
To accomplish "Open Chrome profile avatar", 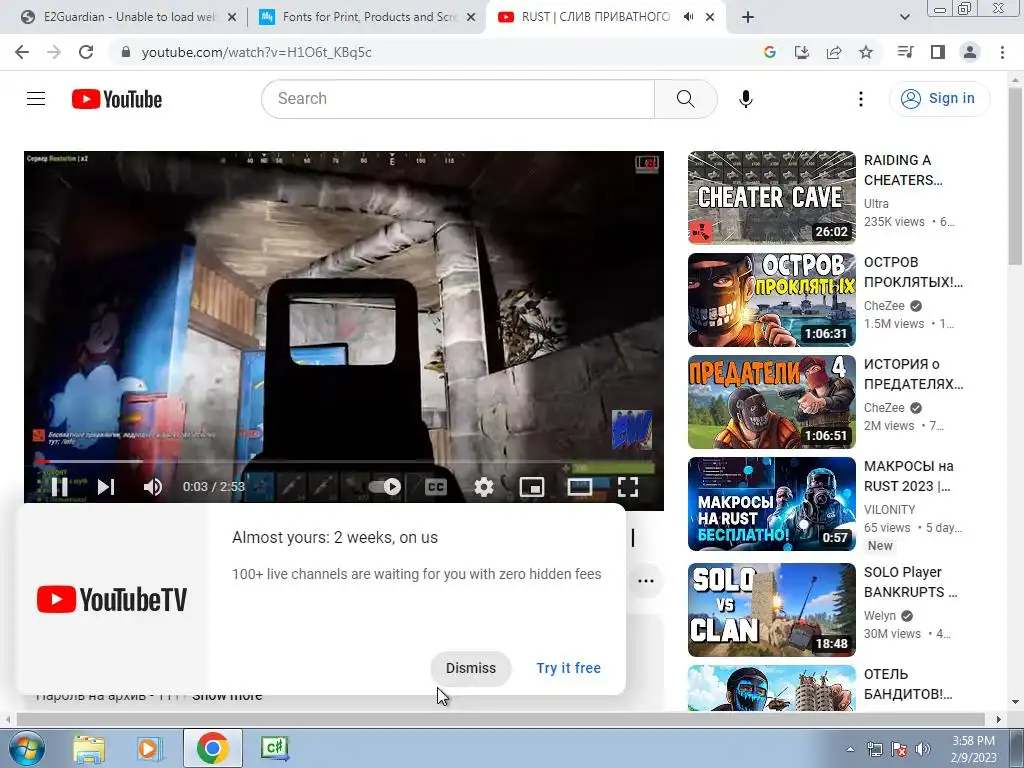I will [x=970, y=52].
